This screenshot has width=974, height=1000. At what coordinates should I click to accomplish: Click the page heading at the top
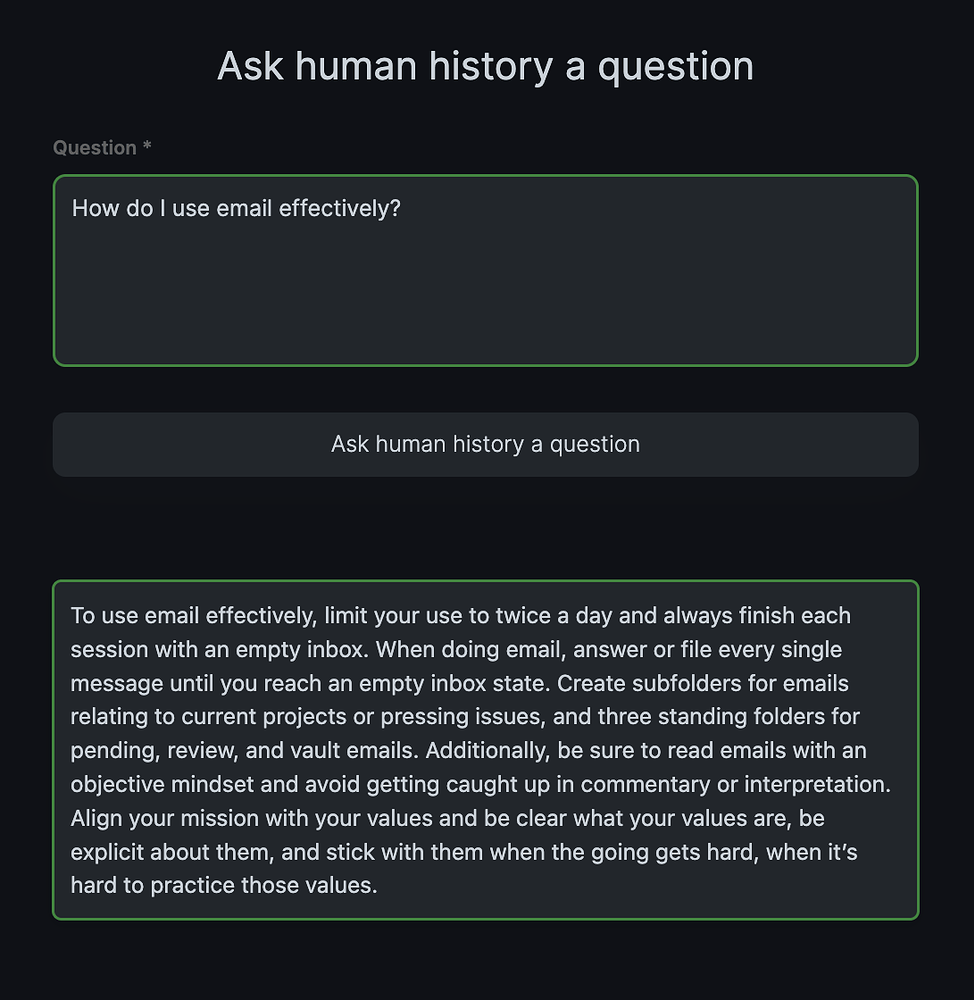[x=485, y=66]
